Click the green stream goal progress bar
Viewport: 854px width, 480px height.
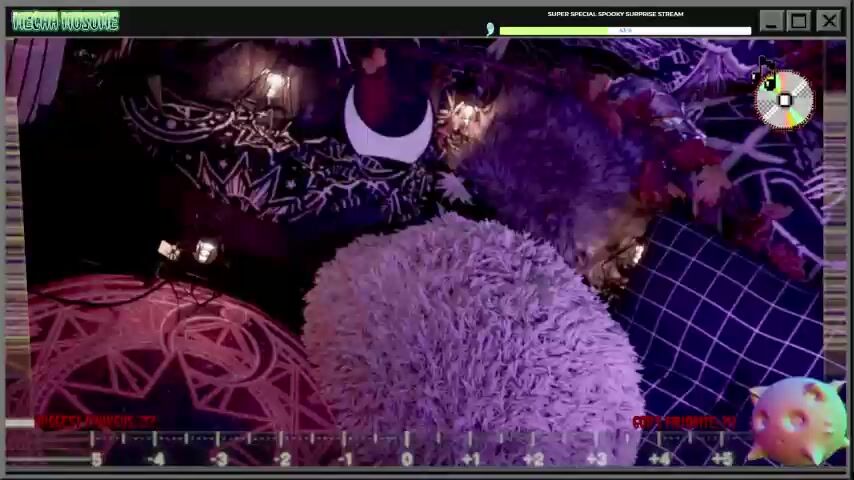pos(625,31)
